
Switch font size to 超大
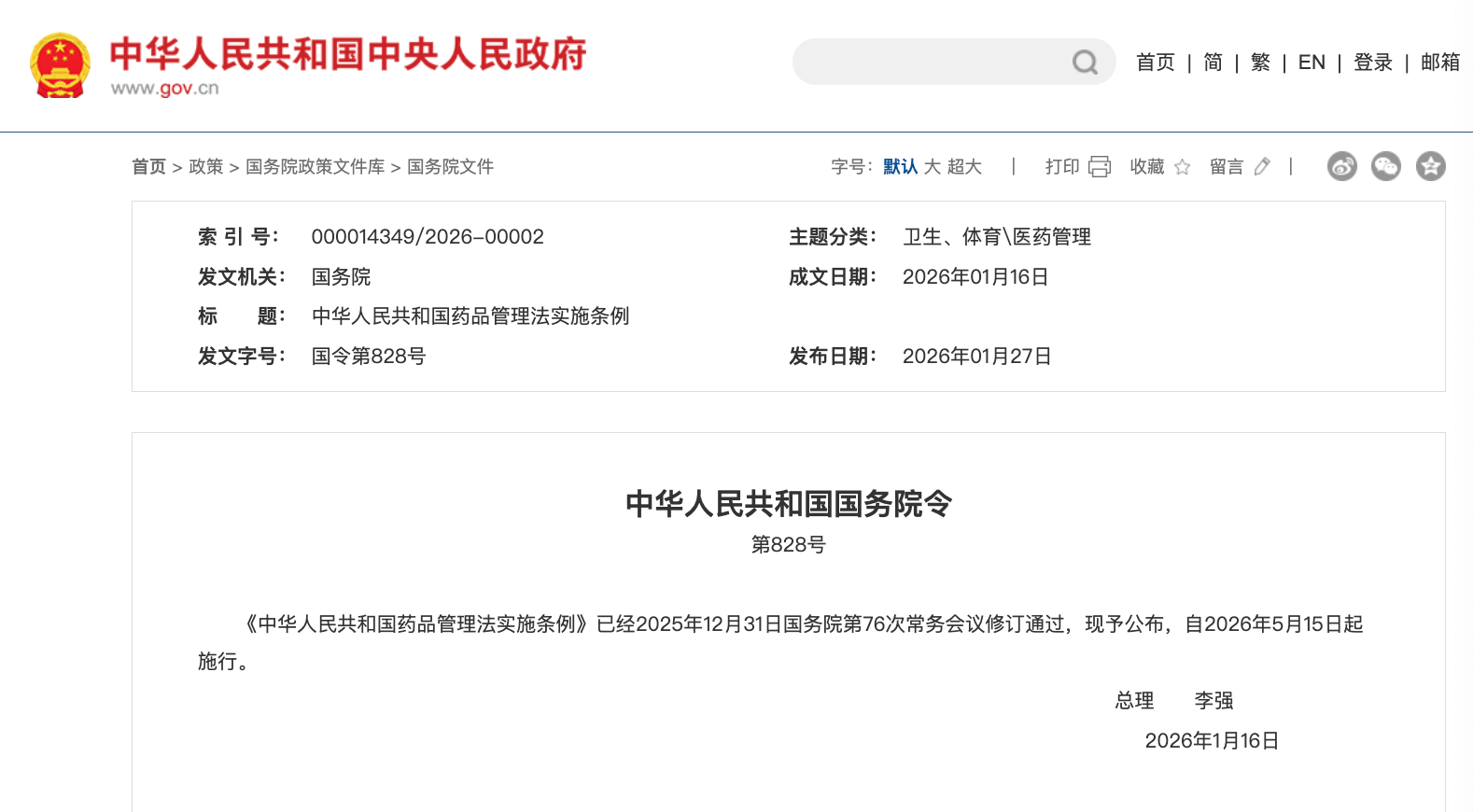tap(964, 167)
